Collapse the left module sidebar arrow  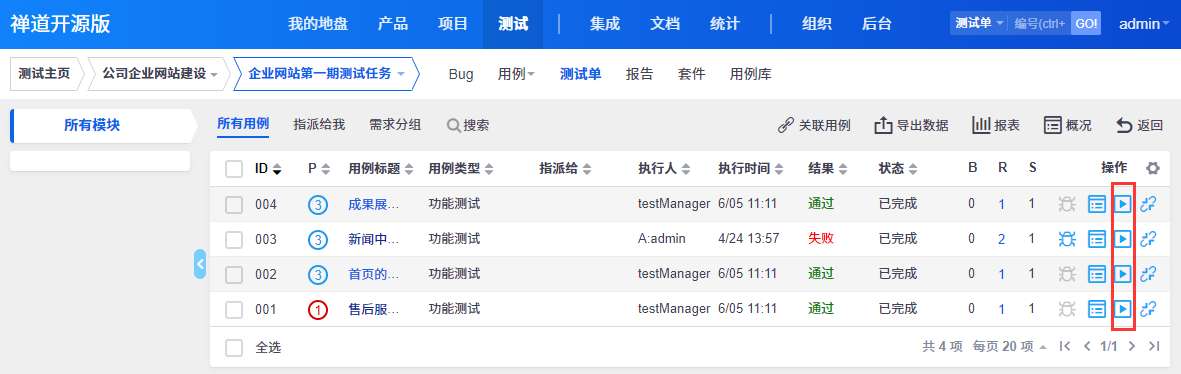(x=200, y=264)
